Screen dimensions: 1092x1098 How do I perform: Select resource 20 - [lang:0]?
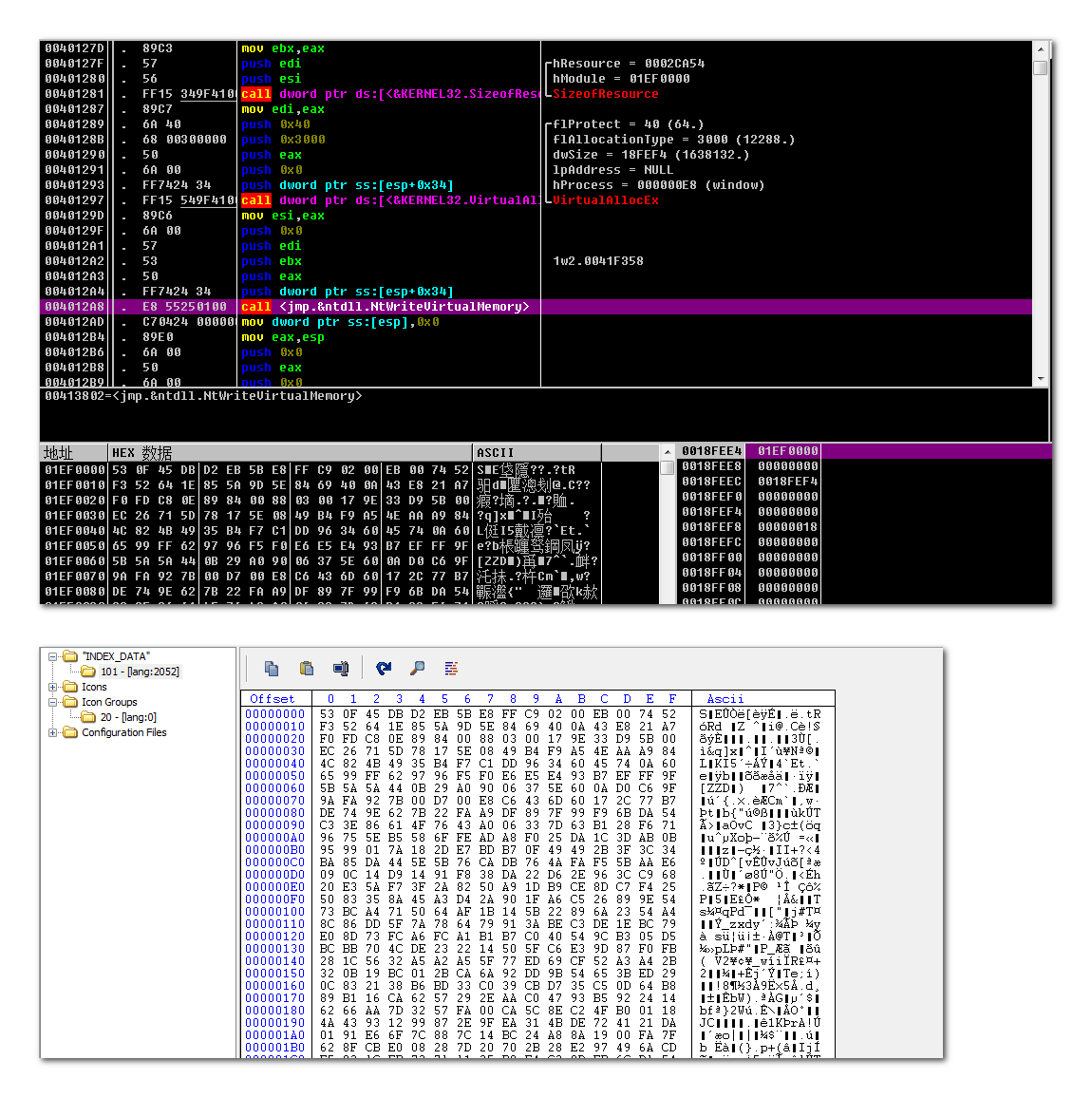128,717
